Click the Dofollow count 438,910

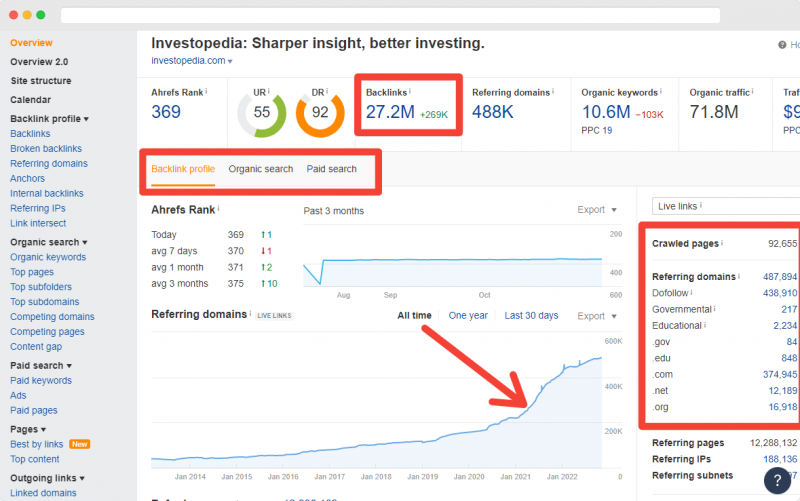click(x=780, y=293)
